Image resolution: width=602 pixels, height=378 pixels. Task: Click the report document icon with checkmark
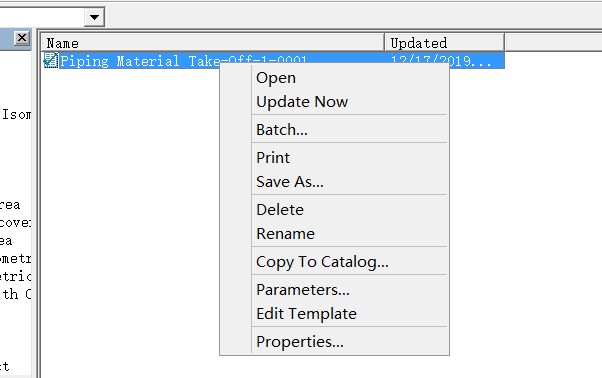[x=51, y=60]
